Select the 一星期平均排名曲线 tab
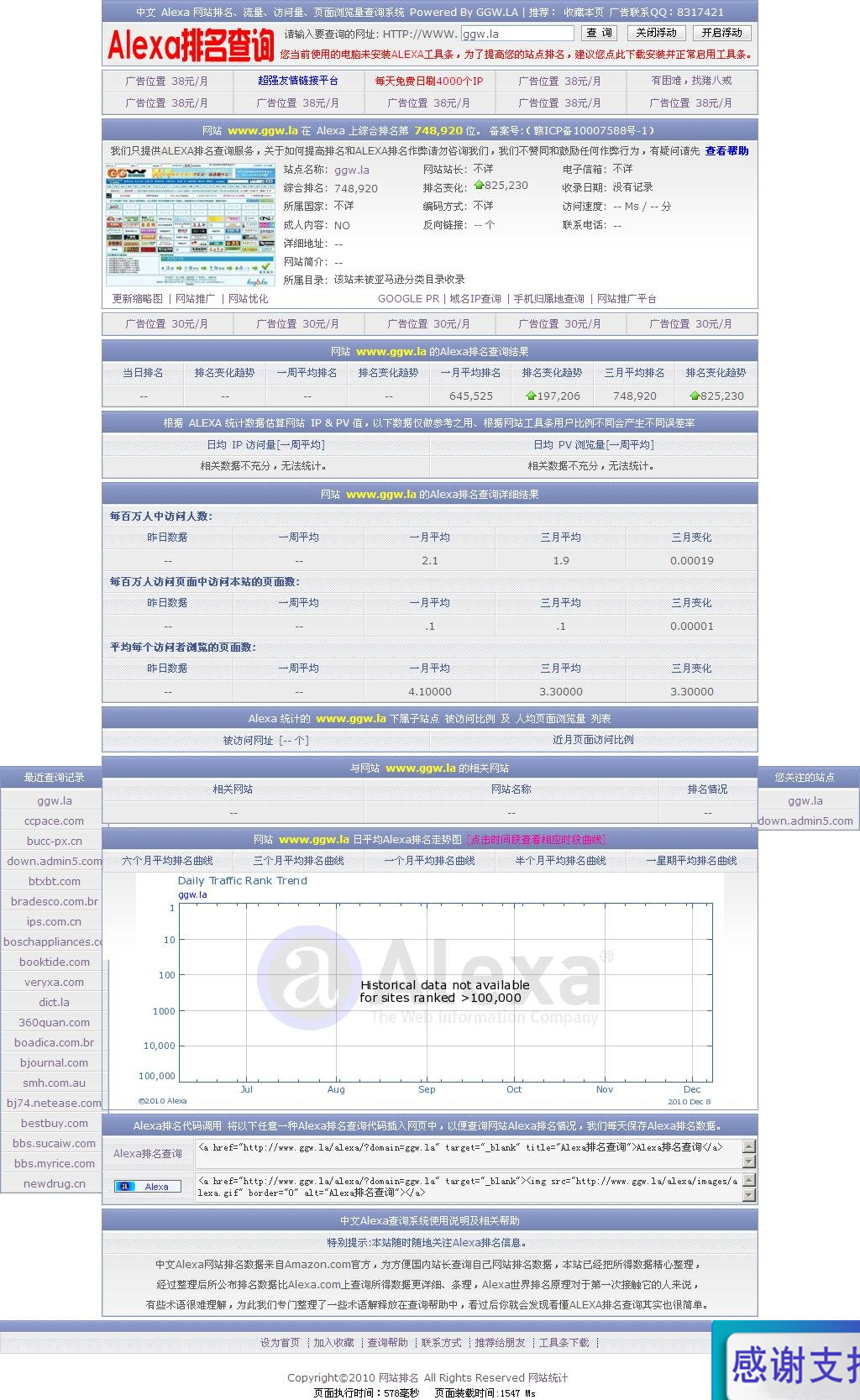The image size is (860, 1400). click(692, 861)
